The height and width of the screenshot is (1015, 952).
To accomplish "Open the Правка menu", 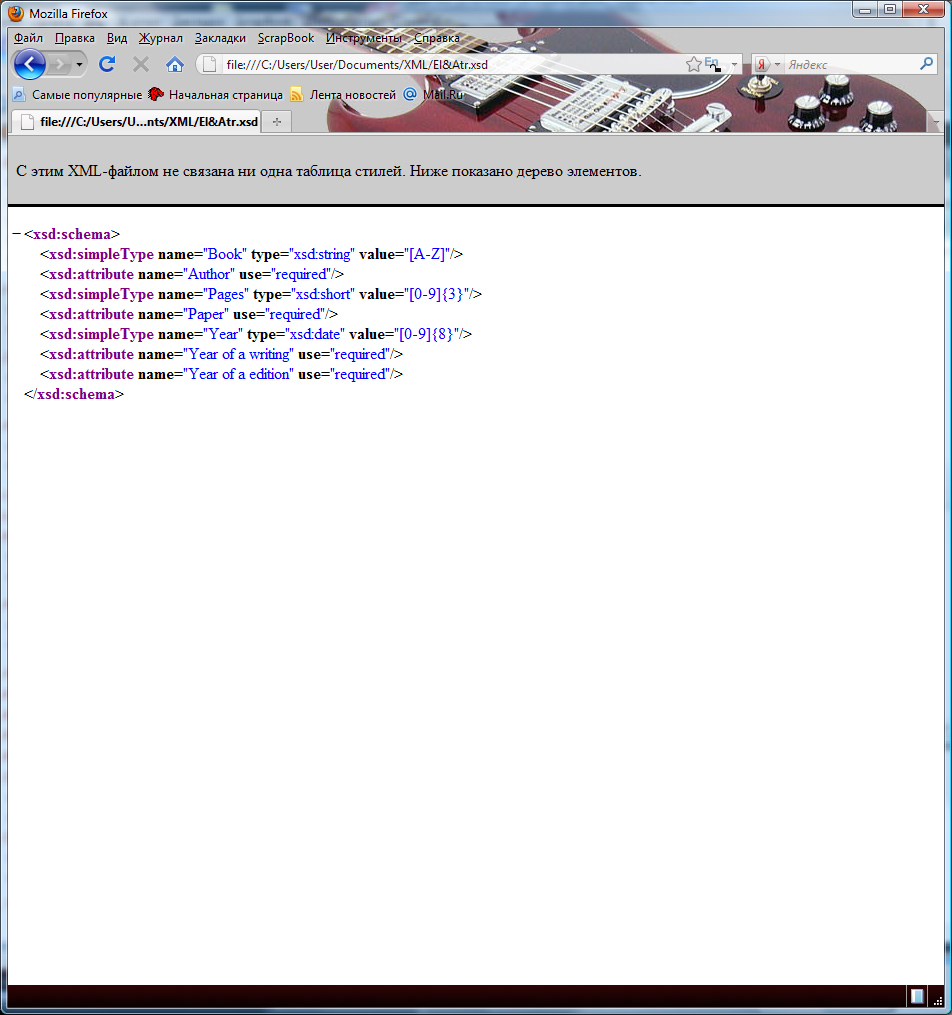I will tap(74, 38).
